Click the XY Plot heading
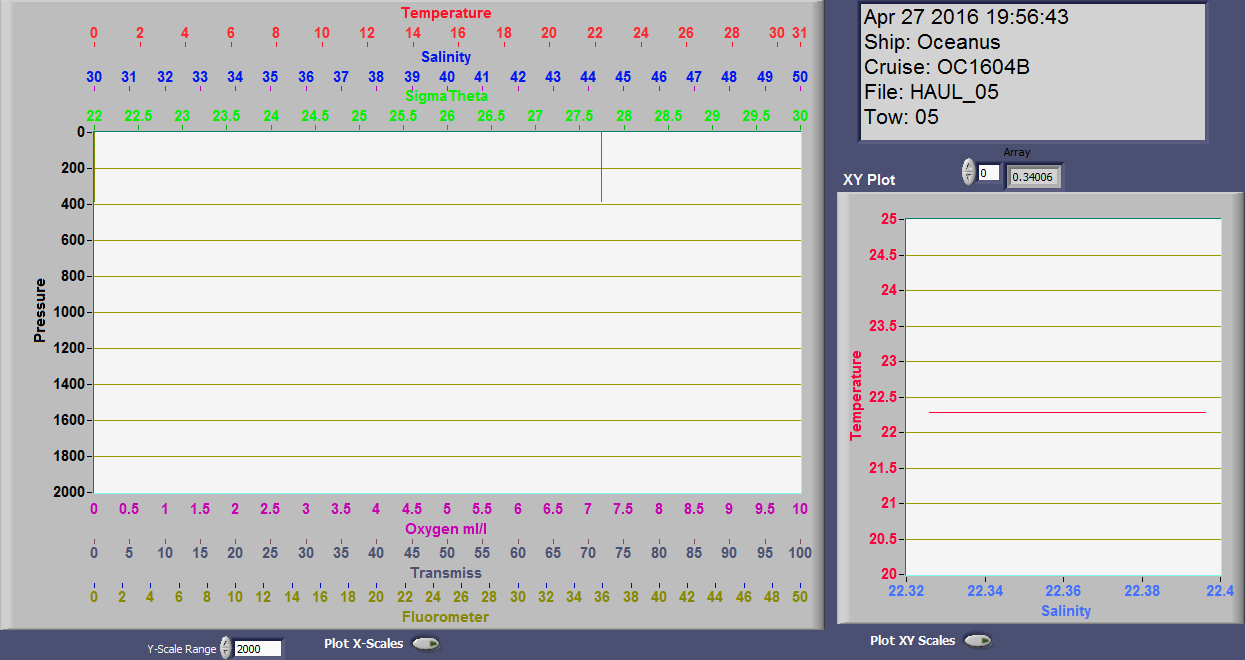 (870, 180)
